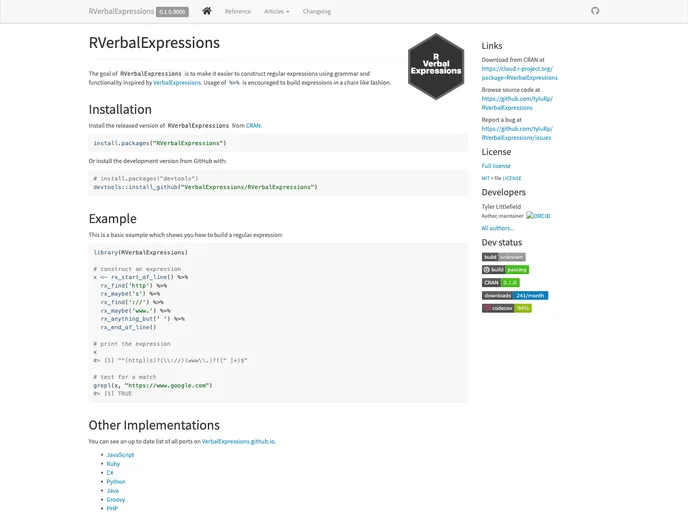This screenshot has height=512, width=688.
Task: Click the grepl code line
Action: pos(153,386)
